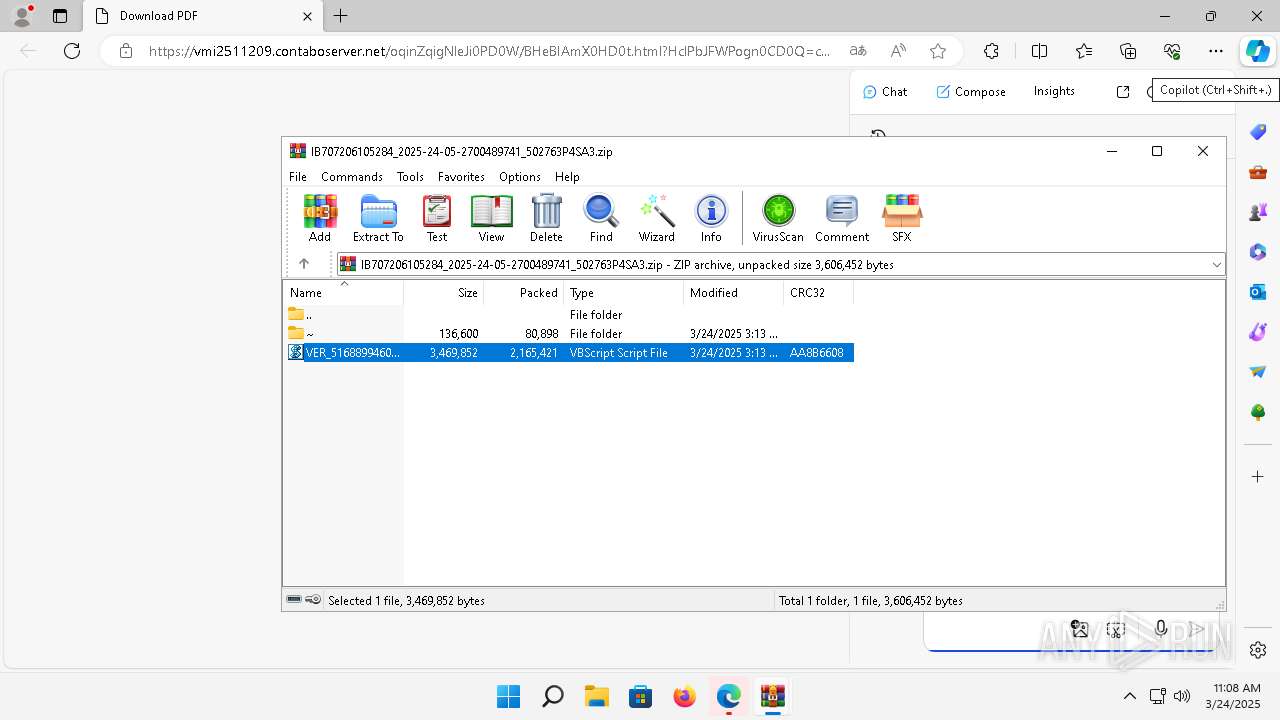Open the Extensions puzzle icon
Image resolution: width=1280 pixels, height=720 pixels.
(x=991, y=51)
